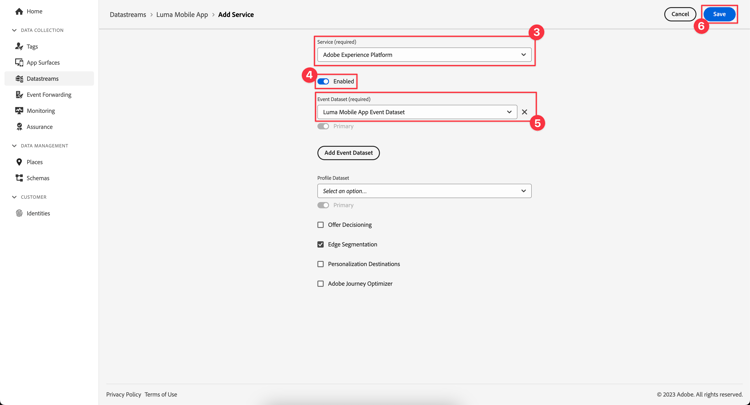Click the Places pin icon

(19, 162)
